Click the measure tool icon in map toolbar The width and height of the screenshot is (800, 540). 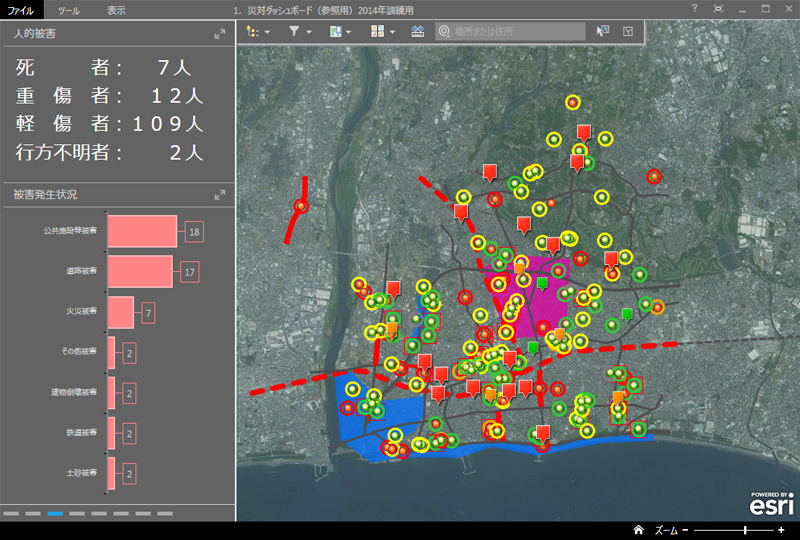[418, 31]
